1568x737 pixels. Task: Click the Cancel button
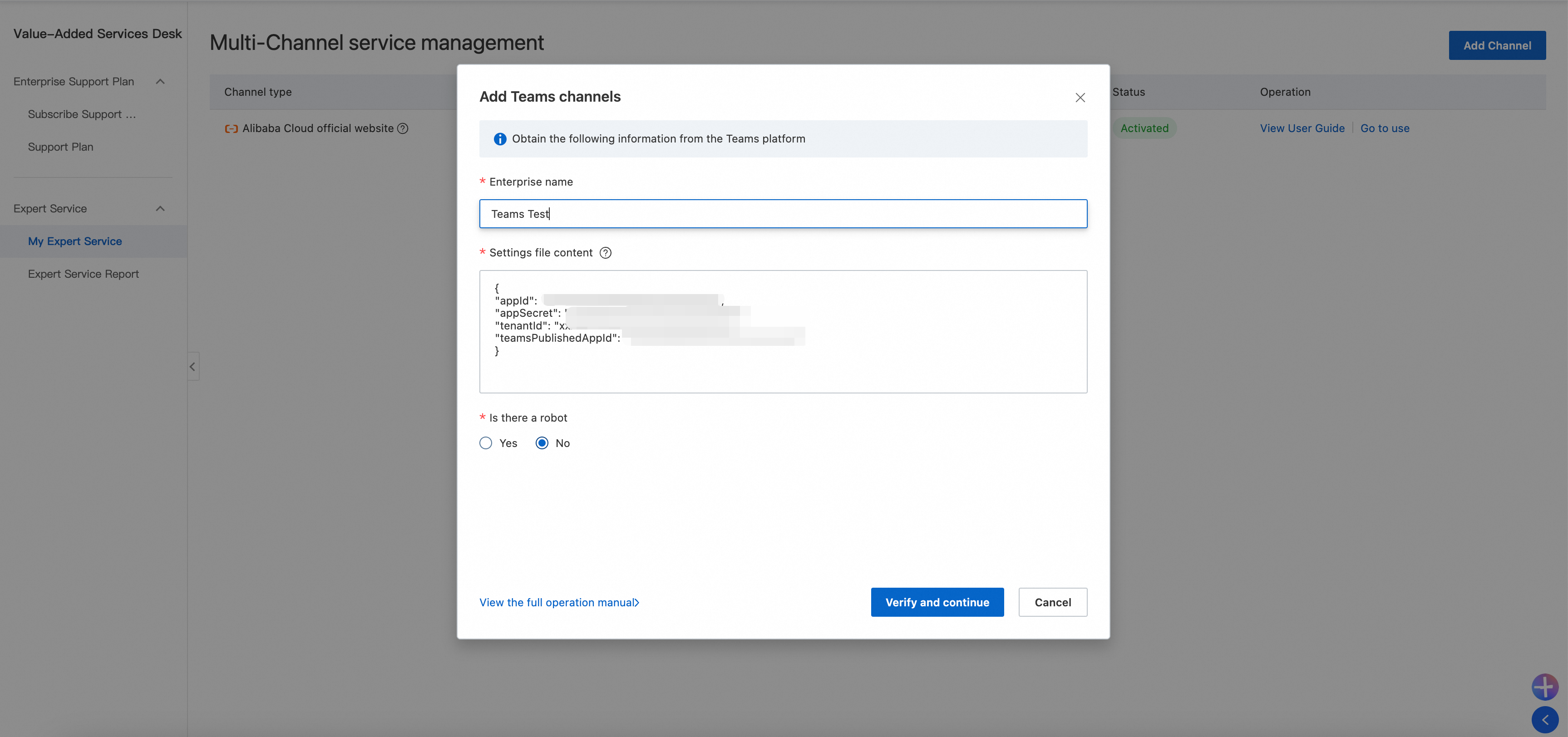point(1052,602)
